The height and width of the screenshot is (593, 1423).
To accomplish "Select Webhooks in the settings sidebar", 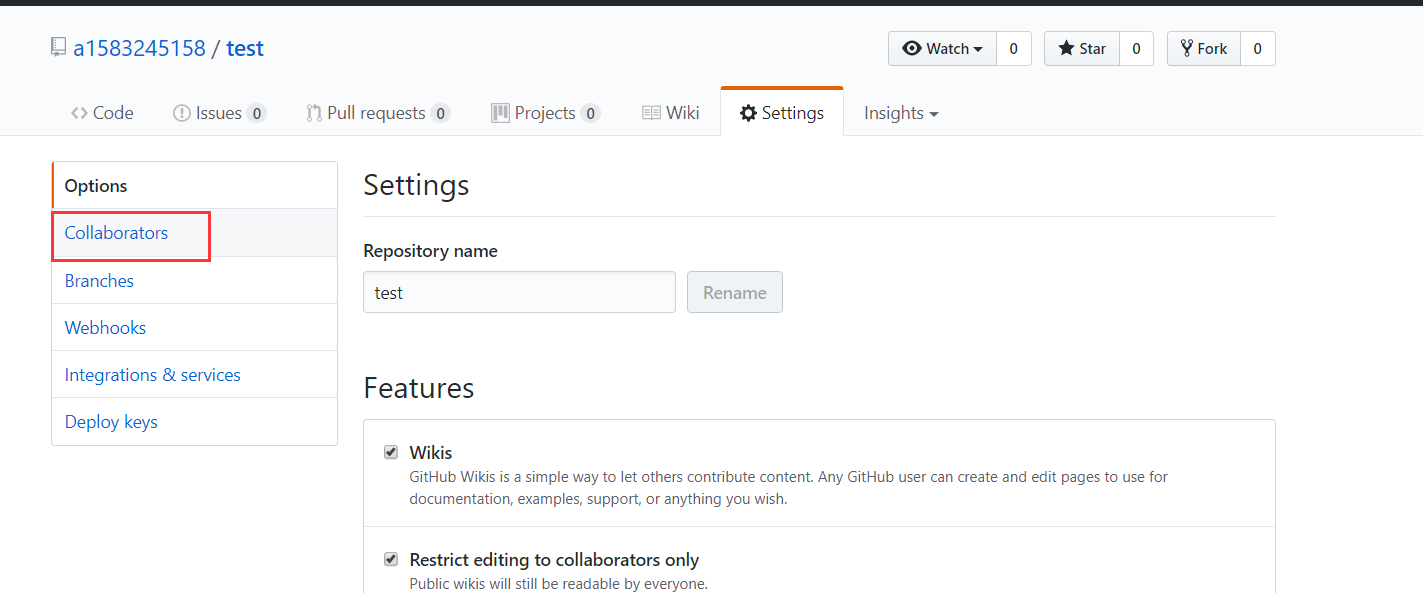I will (x=105, y=327).
